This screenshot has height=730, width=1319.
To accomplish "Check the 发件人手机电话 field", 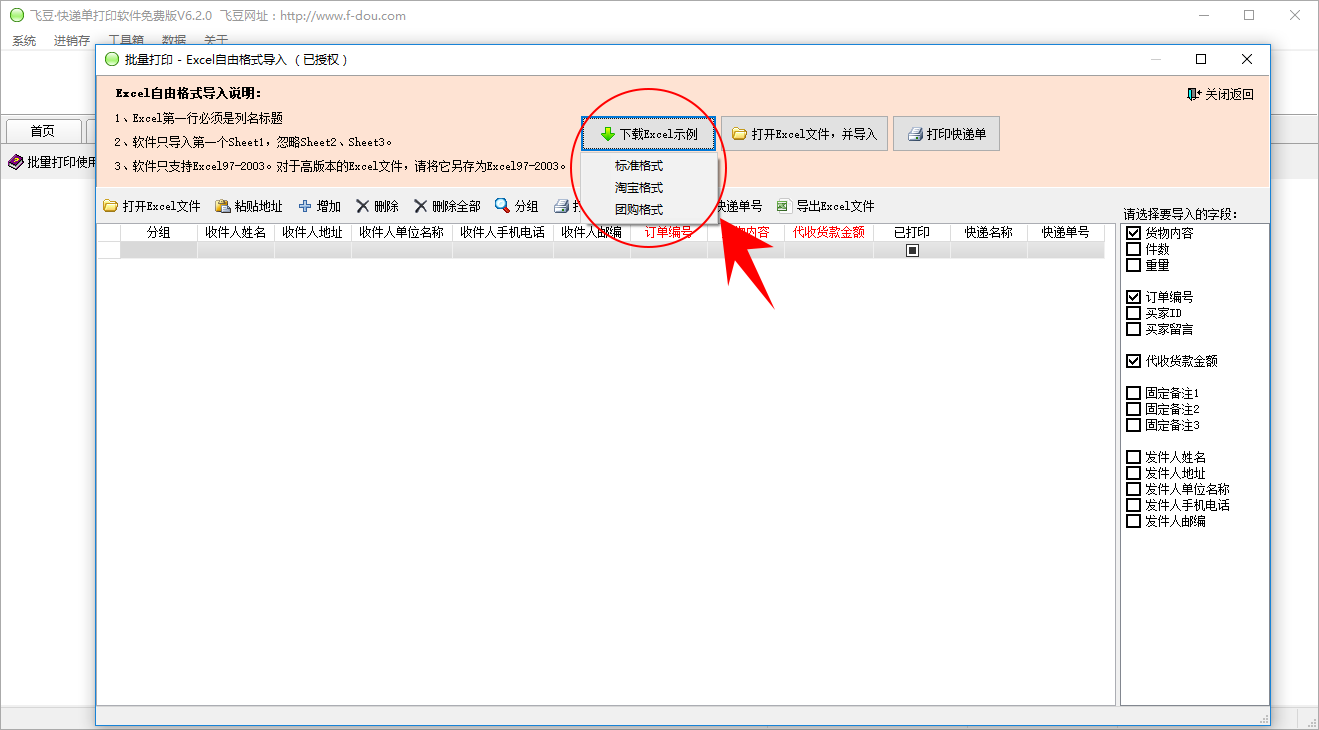I will click(x=1133, y=505).
